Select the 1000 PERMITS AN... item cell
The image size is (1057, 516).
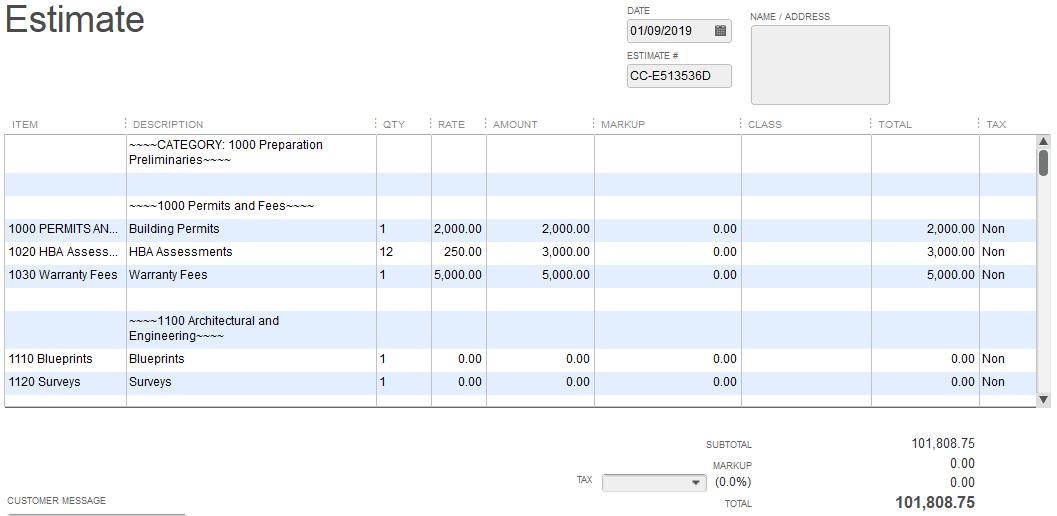pos(65,229)
